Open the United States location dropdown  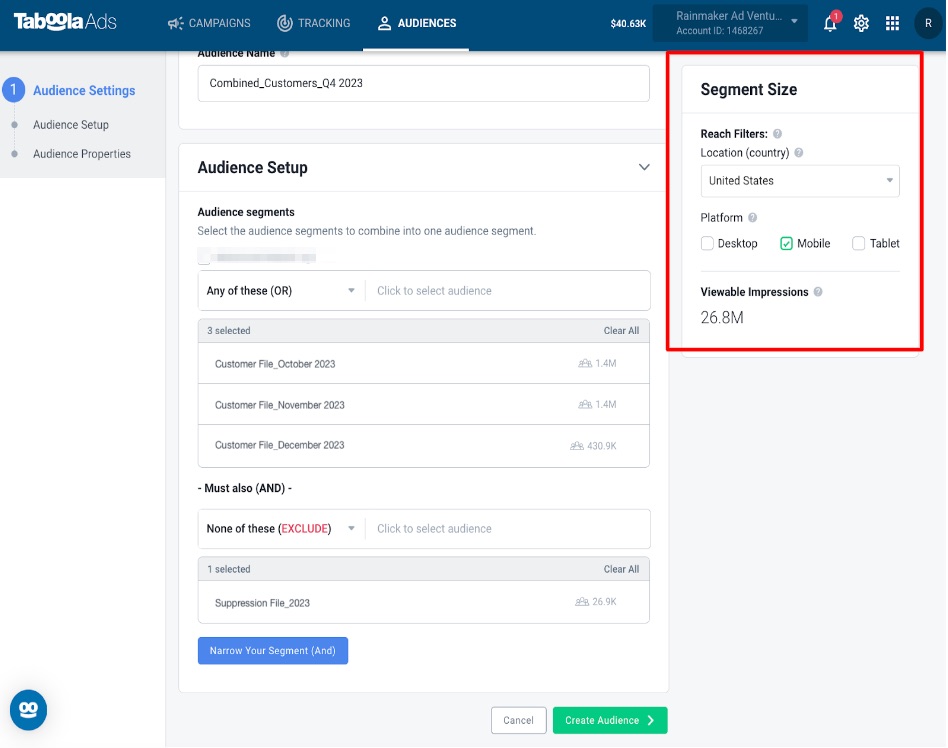click(x=800, y=180)
